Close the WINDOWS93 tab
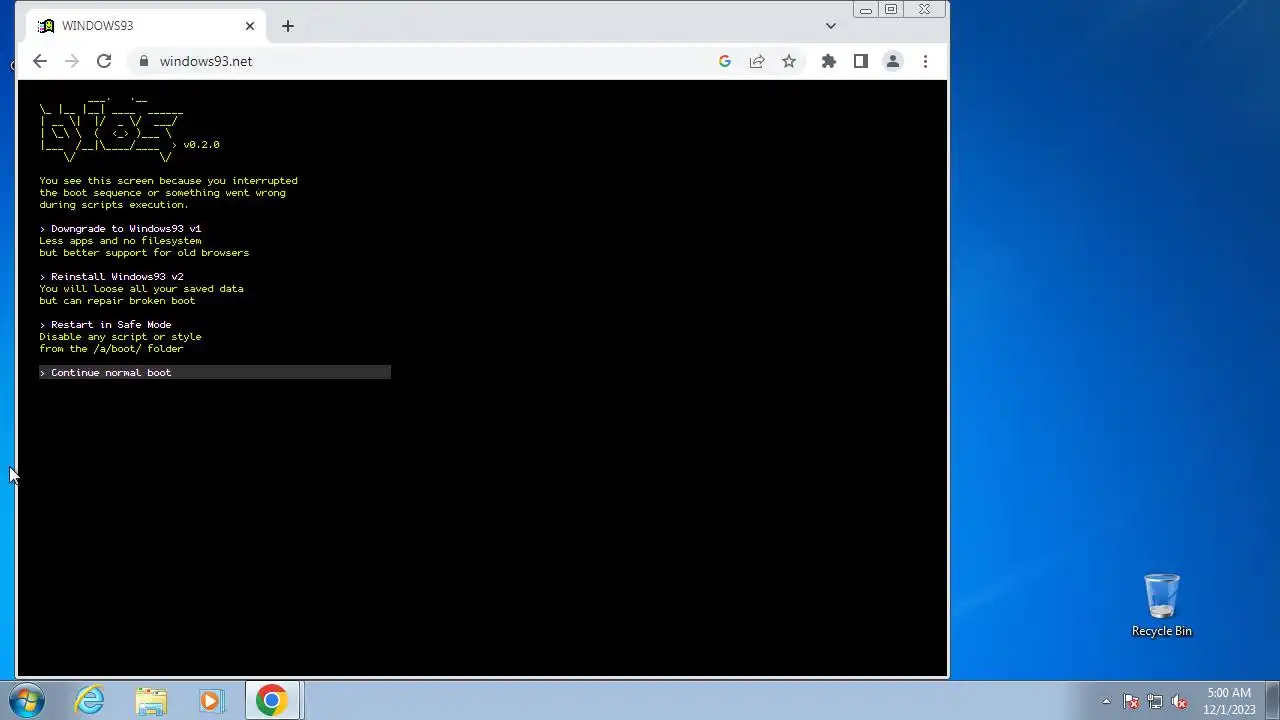Screen dimensions: 1280x720 [250, 26]
